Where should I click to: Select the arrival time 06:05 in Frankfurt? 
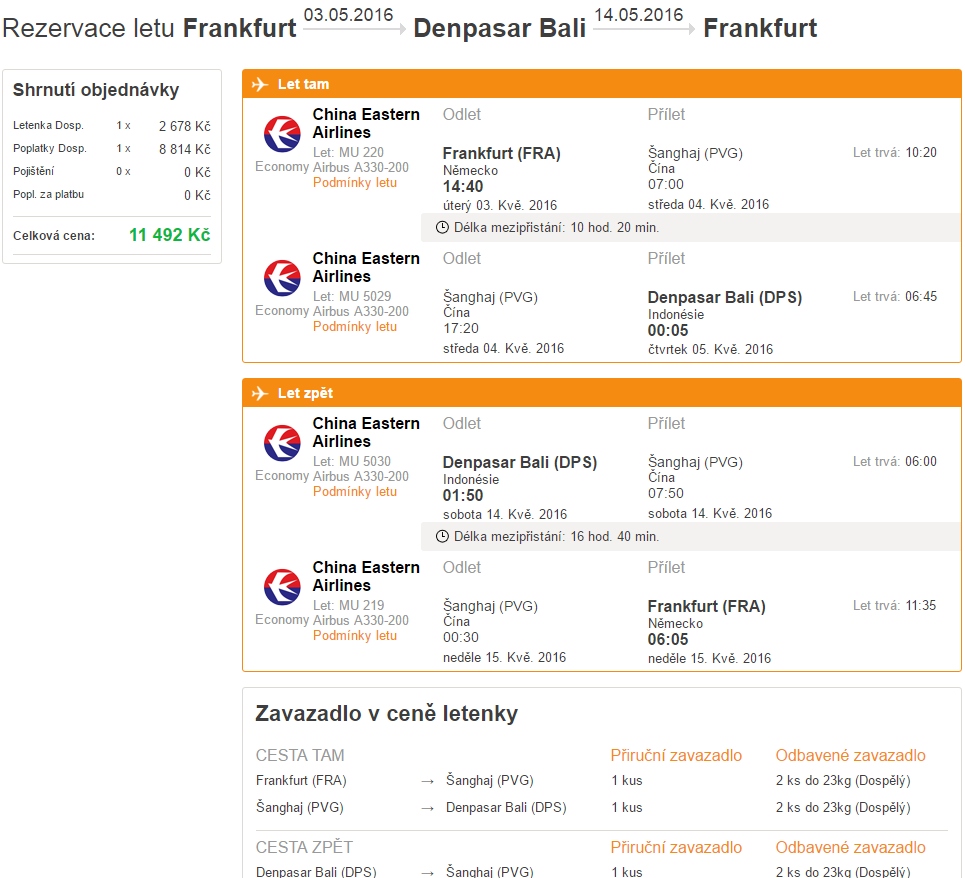click(x=668, y=639)
